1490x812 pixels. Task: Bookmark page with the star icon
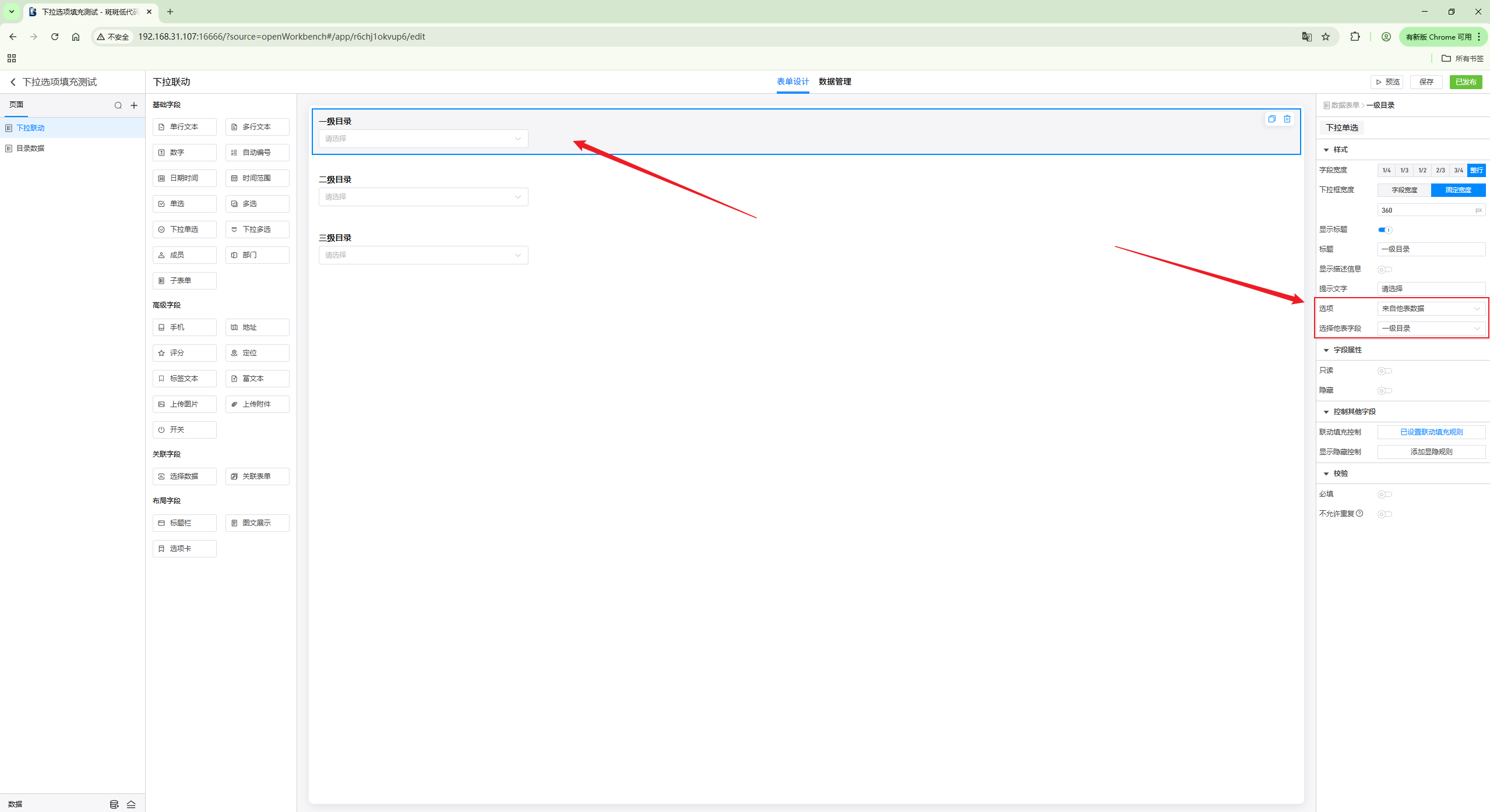[x=1326, y=37]
